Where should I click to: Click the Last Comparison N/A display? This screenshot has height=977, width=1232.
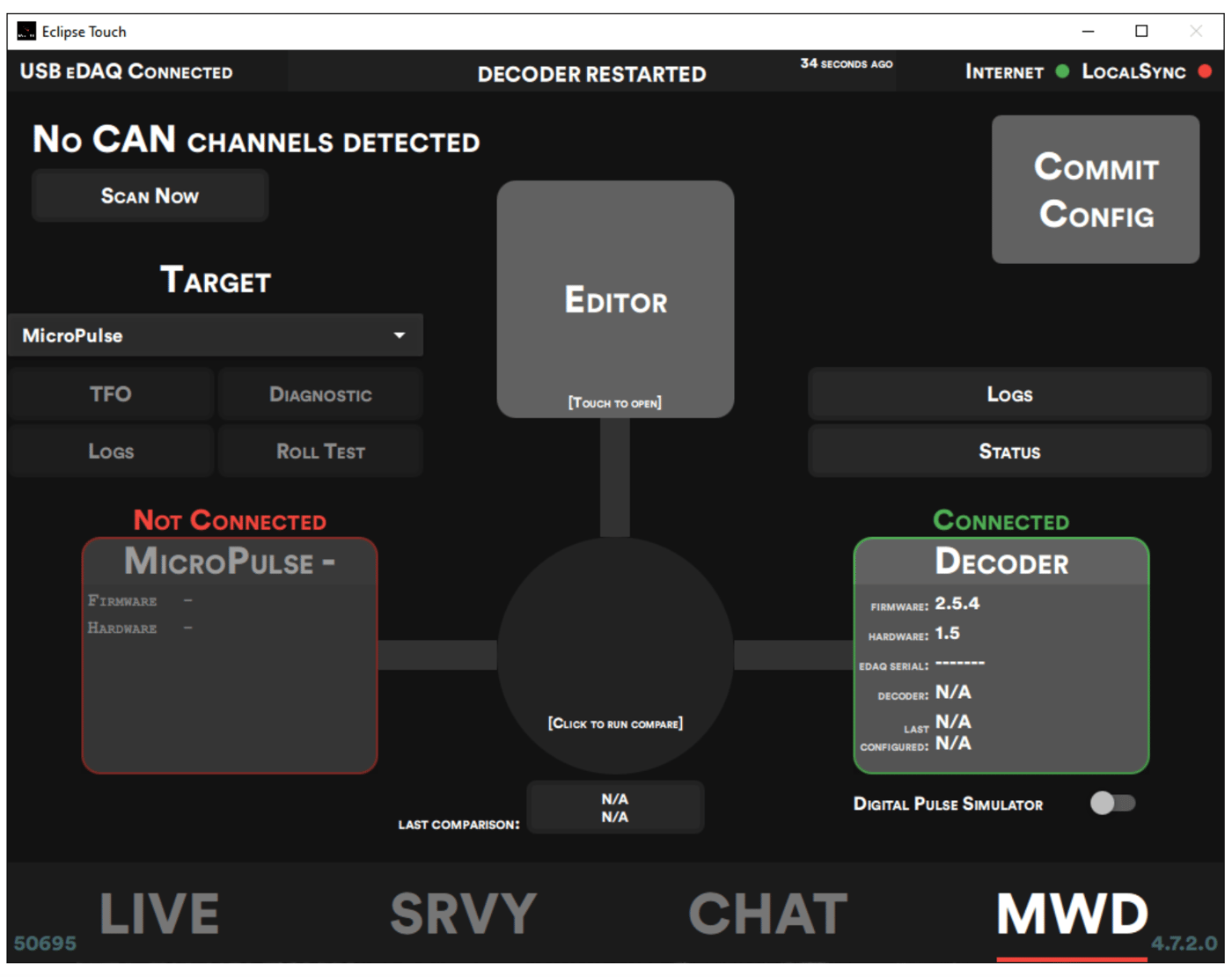(x=615, y=807)
